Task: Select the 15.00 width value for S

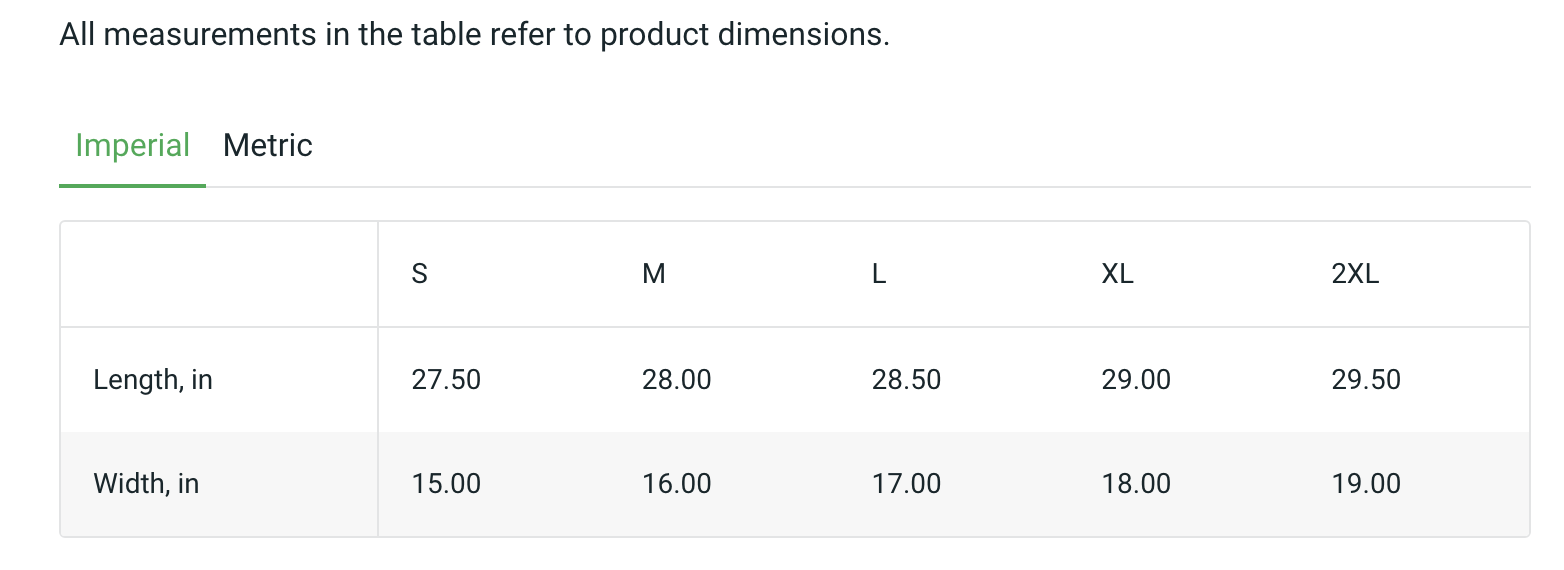Action: (446, 484)
